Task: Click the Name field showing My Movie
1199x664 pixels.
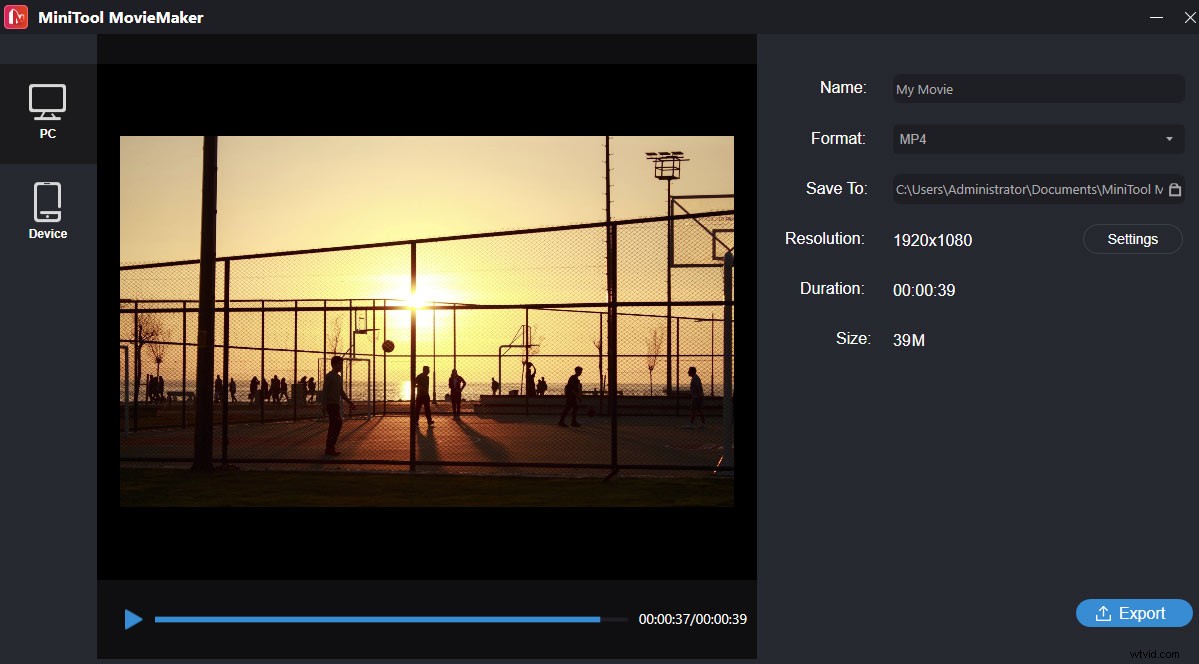Action: click(x=1037, y=89)
